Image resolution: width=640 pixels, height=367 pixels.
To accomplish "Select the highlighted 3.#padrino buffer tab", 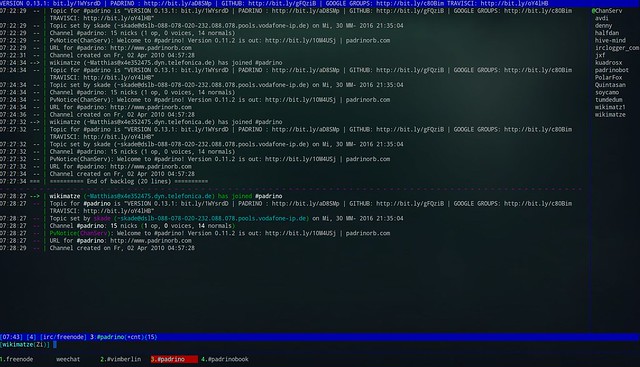I will 174,359.
